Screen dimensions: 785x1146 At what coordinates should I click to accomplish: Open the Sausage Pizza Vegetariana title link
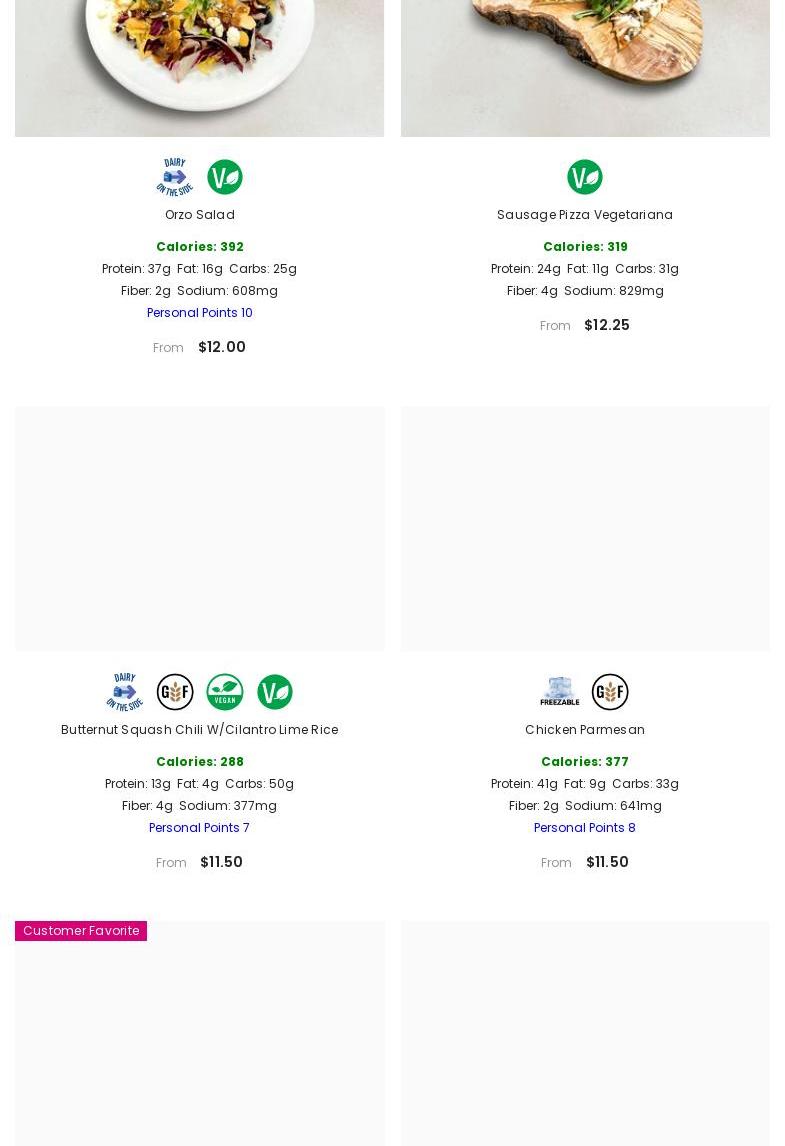(x=585, y=214)
